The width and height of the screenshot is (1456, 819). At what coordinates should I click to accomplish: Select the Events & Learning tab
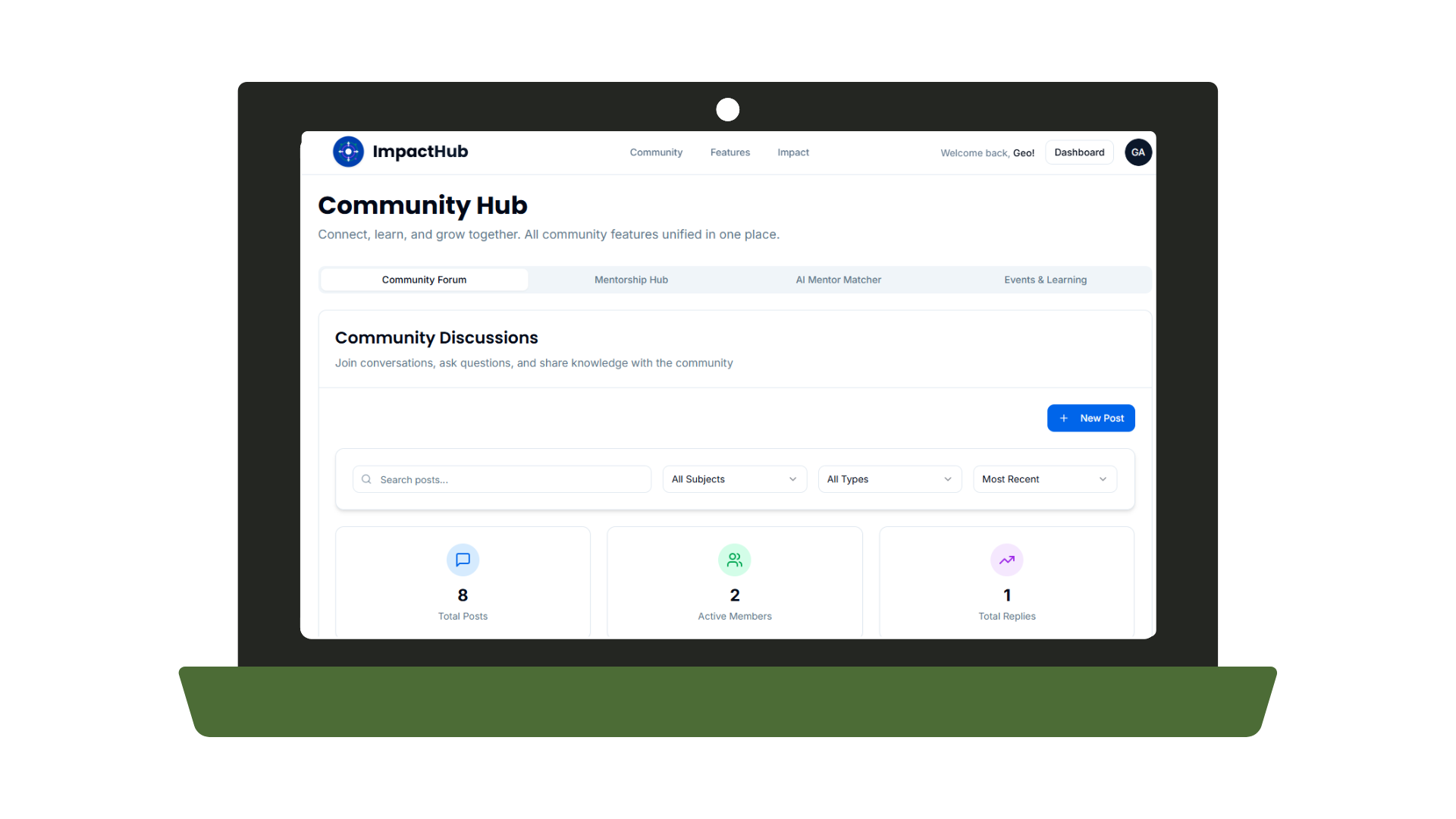pos(1045,280)
